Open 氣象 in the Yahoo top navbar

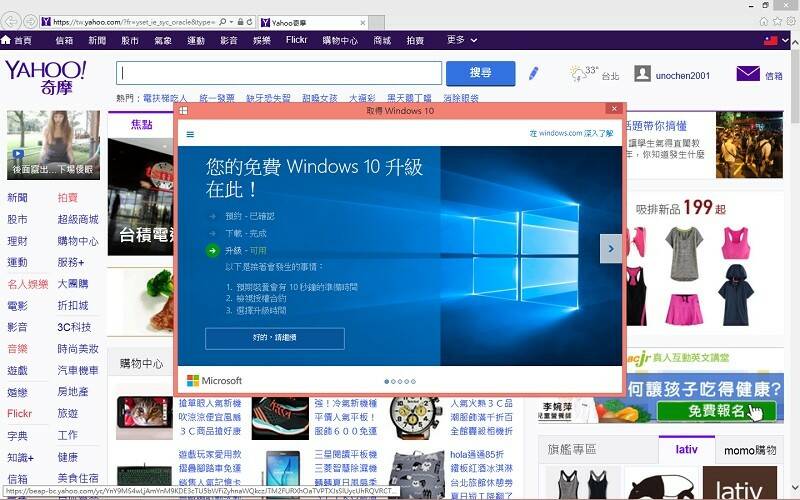[x=163, y=40]
